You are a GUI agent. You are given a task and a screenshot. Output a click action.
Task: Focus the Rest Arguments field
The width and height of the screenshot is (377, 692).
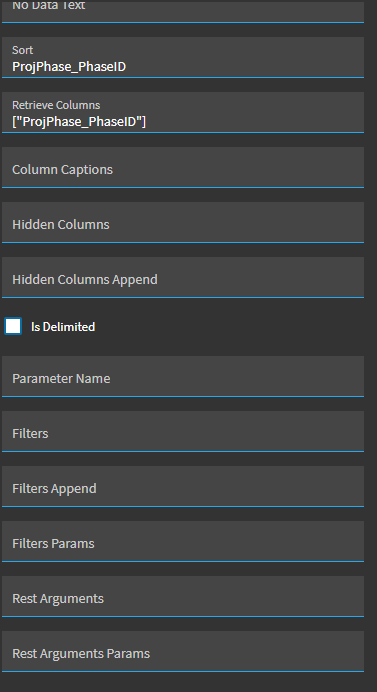point(183,596)
